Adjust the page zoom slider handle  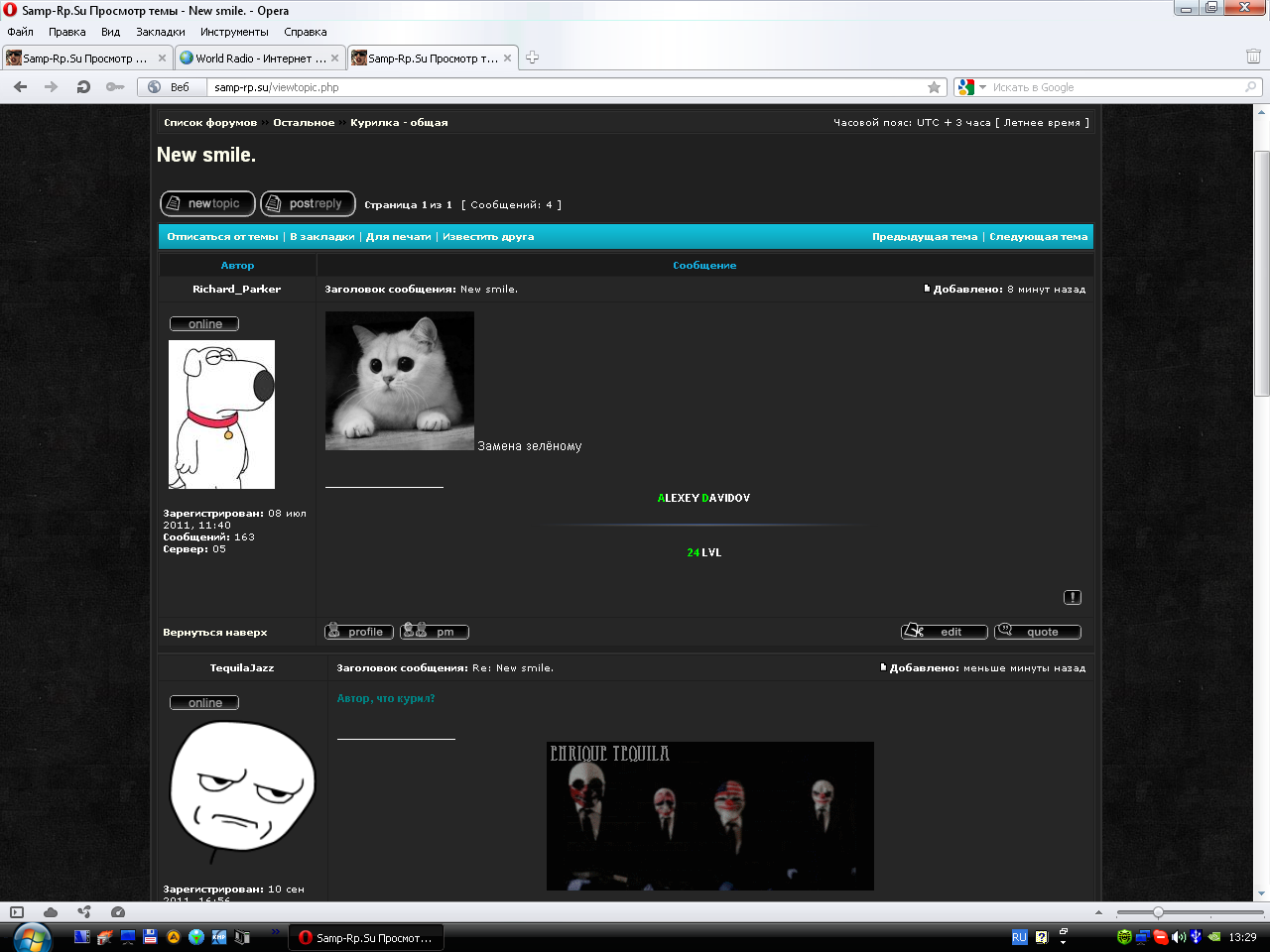coord(1158,912)
